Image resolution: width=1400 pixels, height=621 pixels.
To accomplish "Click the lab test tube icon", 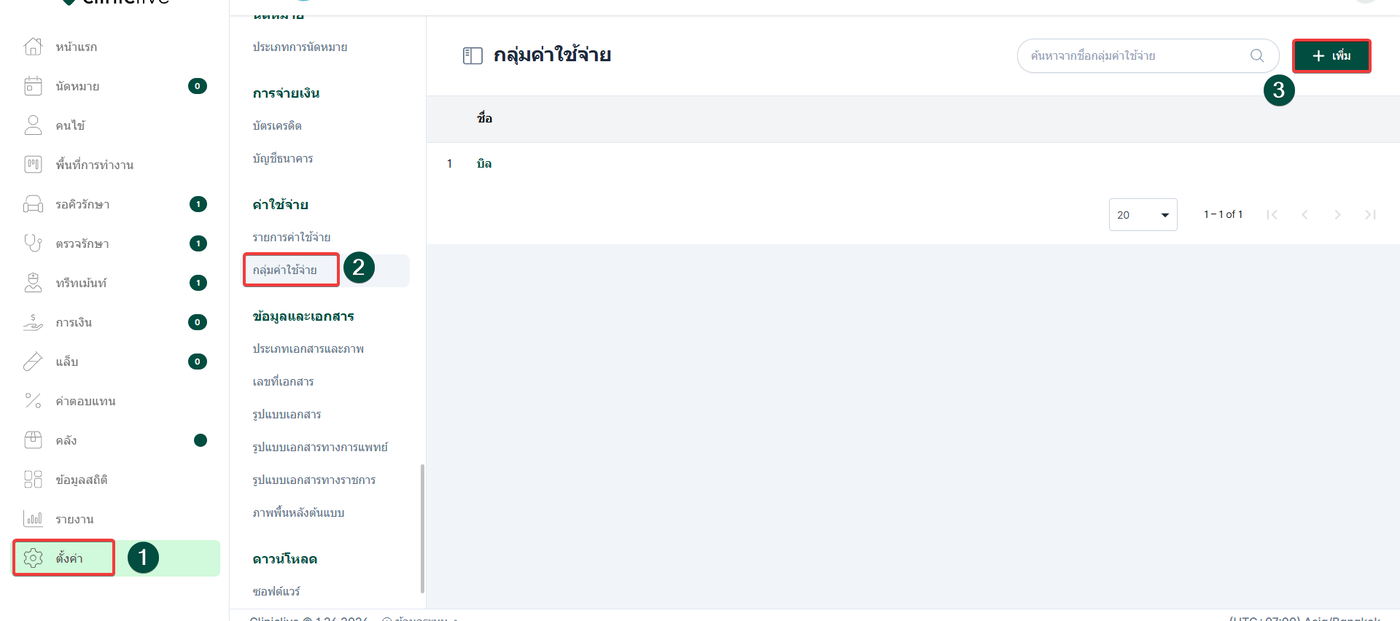I will [x=33, y=361].
